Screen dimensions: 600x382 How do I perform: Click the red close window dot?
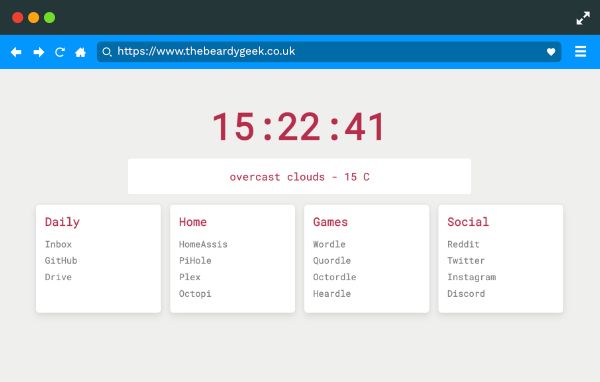coord(18,18)
